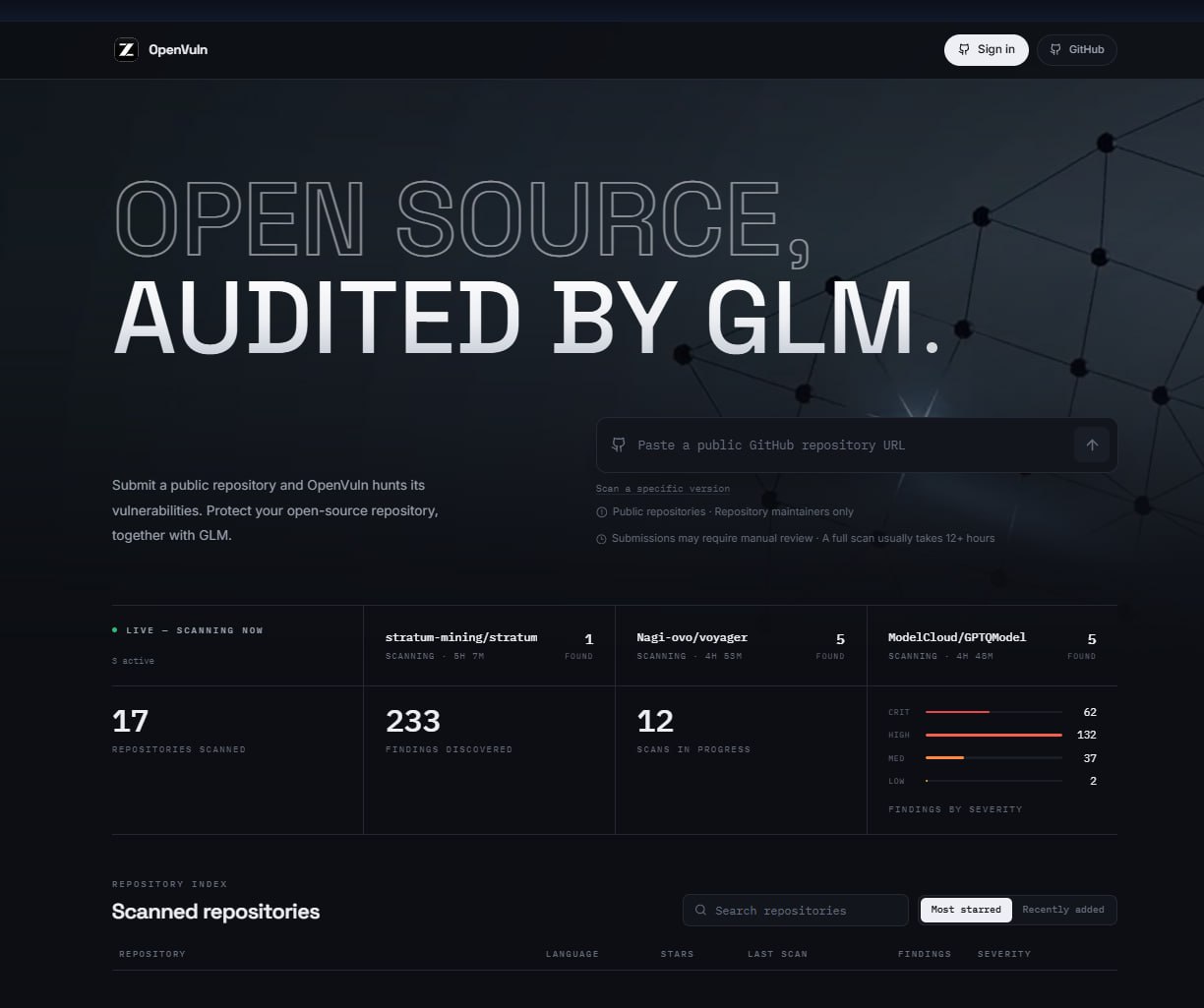Switch to Most starred sorting
This screenshot has height=1008, width=1204.
click(x=966, y=910)
